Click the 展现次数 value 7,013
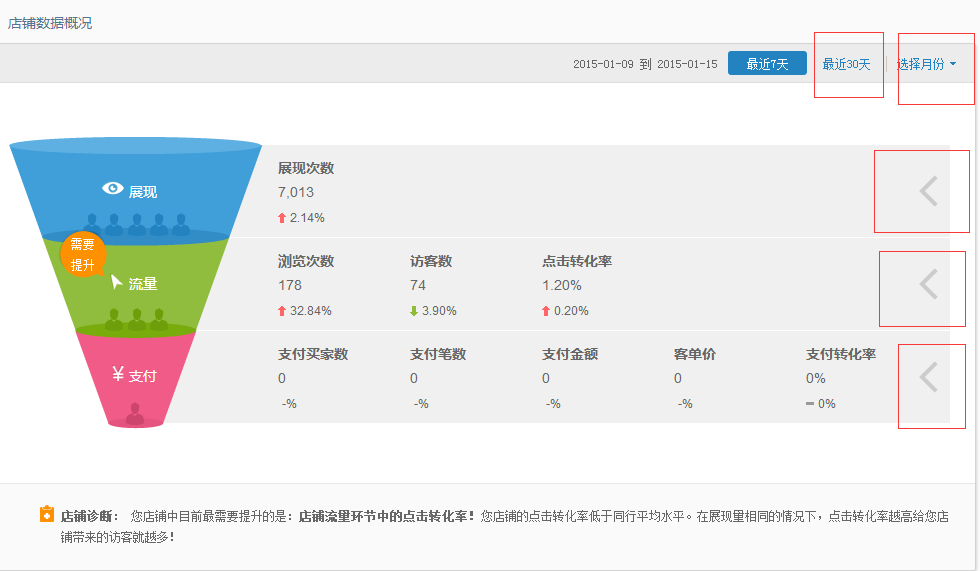 [296, 192]
